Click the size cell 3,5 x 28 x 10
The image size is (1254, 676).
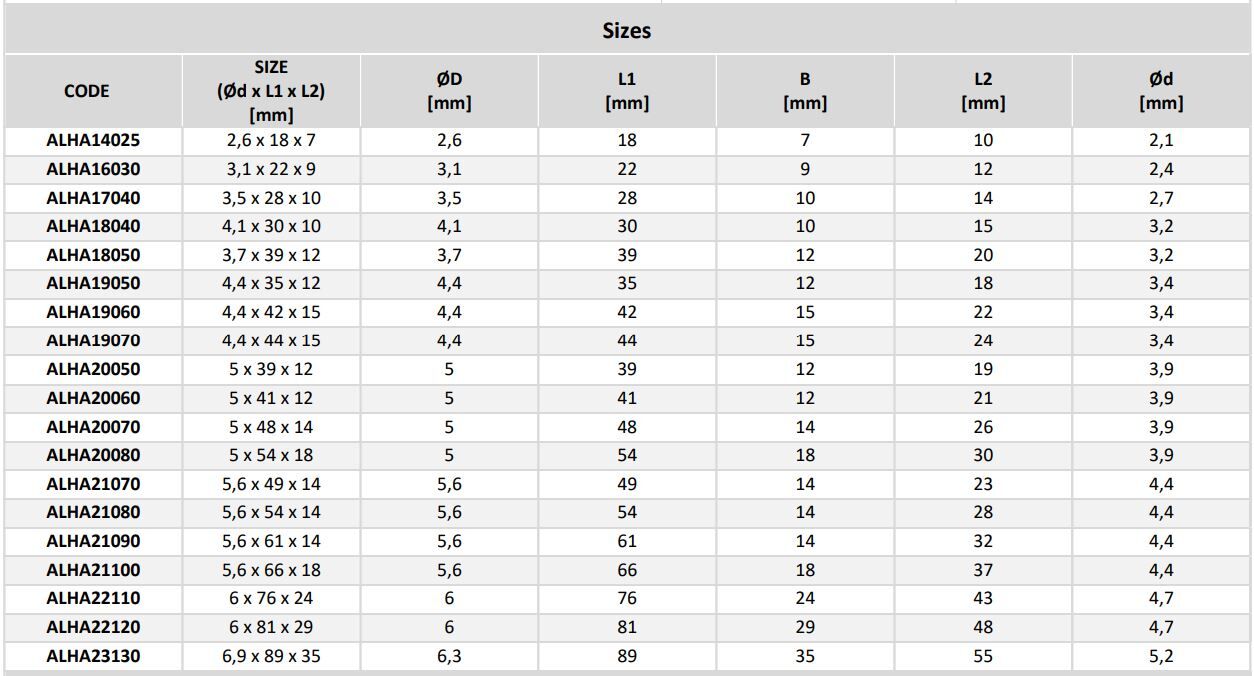(x=271, y=198)
